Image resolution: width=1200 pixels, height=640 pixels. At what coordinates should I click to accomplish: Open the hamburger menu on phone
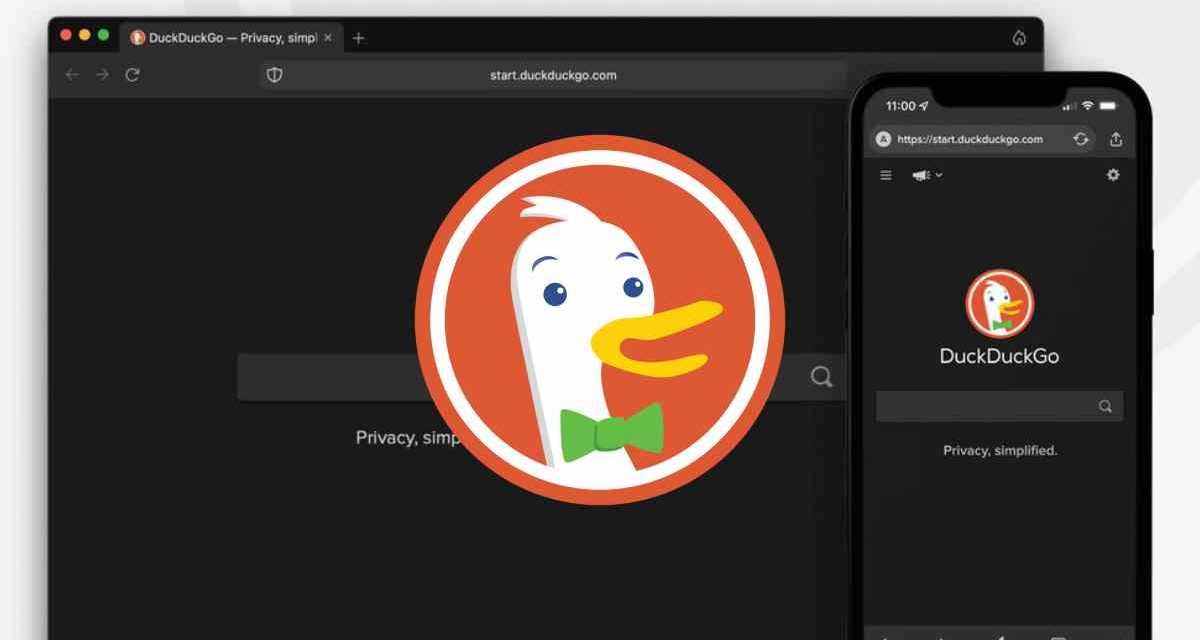tap(886, 175)
